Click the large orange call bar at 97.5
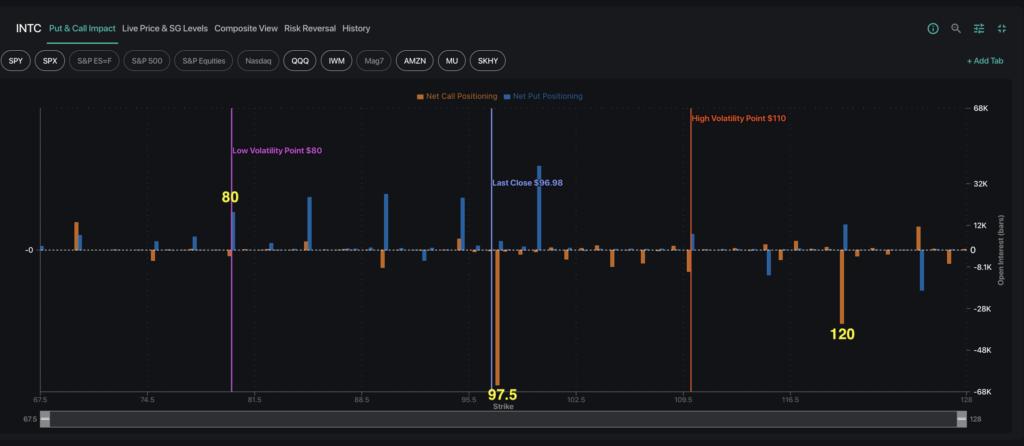The width and height of the screenshot is (1024, 446). pyautogui.click(x=497, y=317)
